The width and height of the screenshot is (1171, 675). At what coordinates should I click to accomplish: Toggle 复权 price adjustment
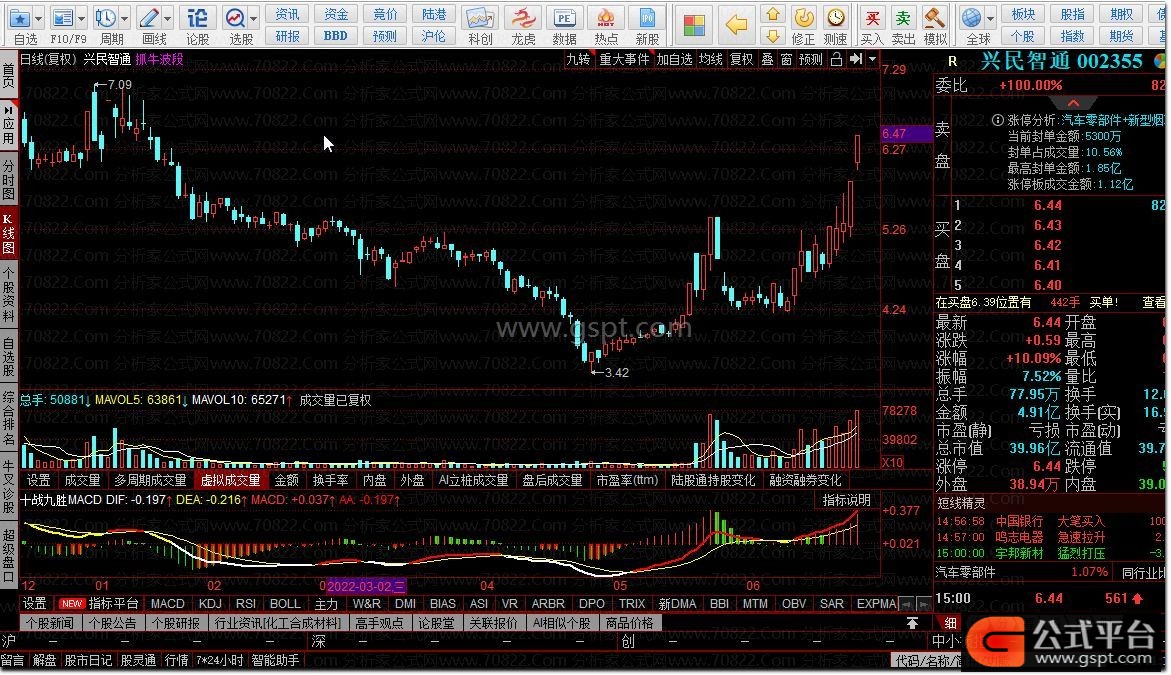(741, 59)
